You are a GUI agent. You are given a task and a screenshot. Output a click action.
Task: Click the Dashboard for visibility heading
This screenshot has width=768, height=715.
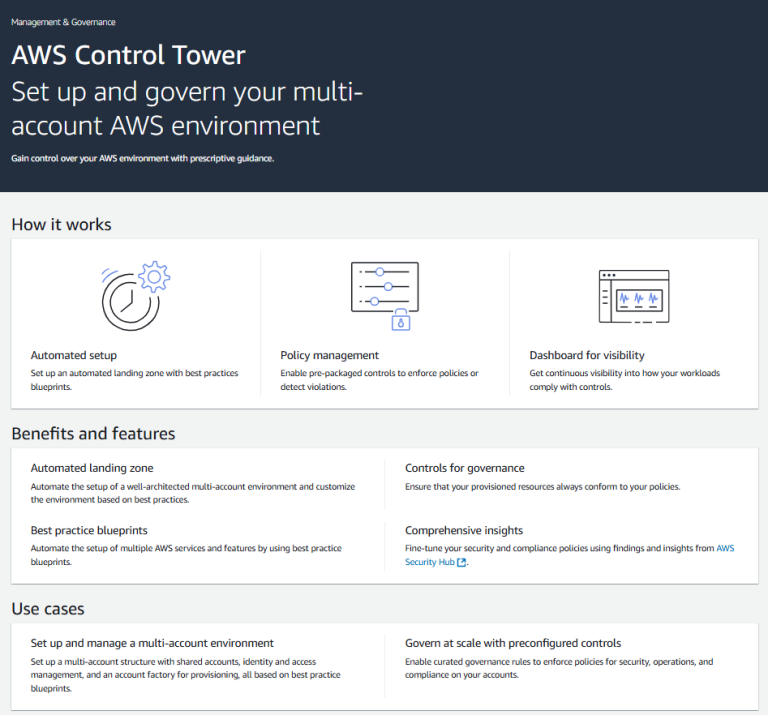click(587, 355)
